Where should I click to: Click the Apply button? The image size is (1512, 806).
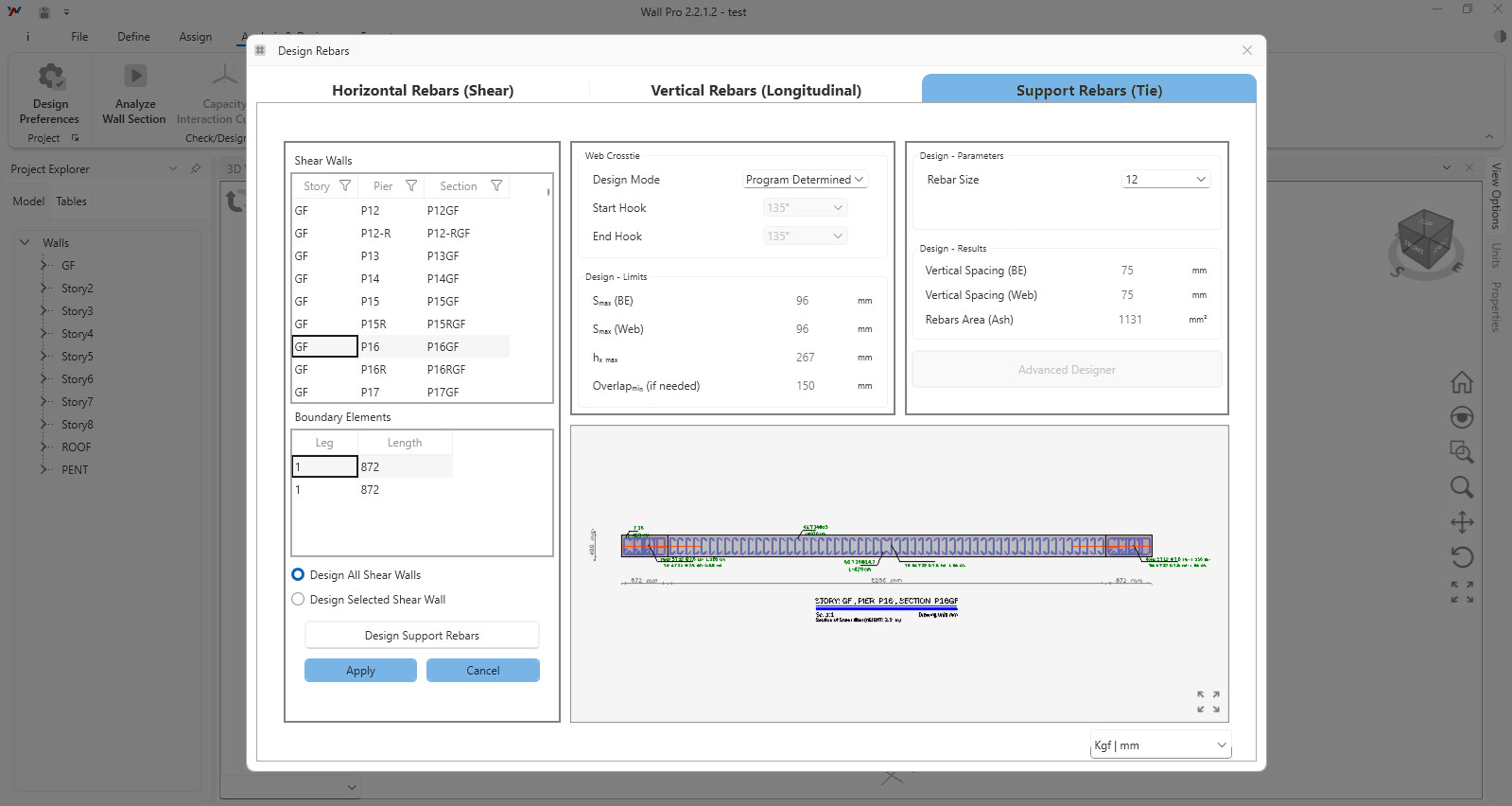[x=360, y=671]
